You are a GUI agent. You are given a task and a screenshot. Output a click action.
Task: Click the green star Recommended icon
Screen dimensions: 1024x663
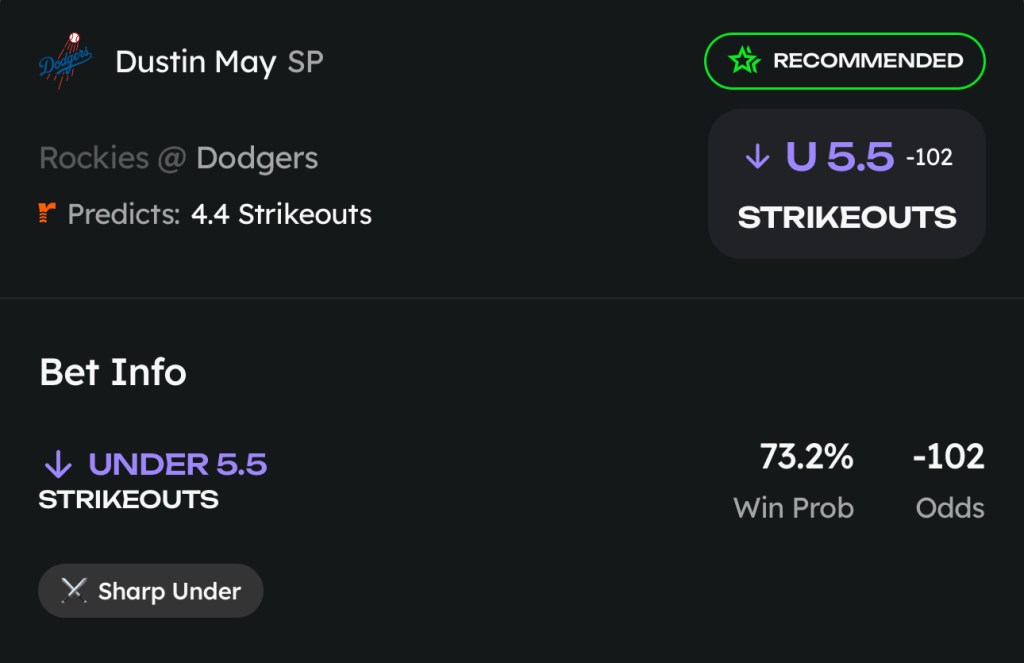point(744,61)
